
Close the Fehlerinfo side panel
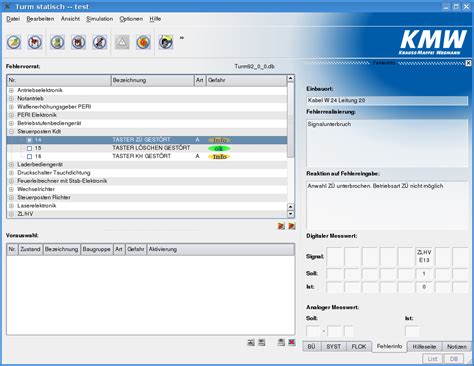point(468,63)
